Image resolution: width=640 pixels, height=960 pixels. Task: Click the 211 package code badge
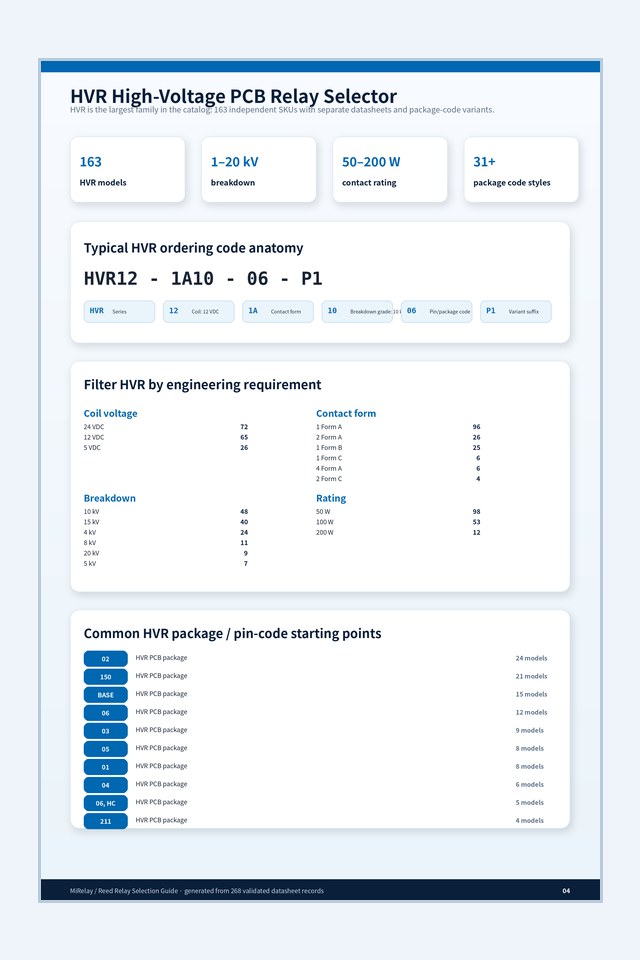point(105,821)
